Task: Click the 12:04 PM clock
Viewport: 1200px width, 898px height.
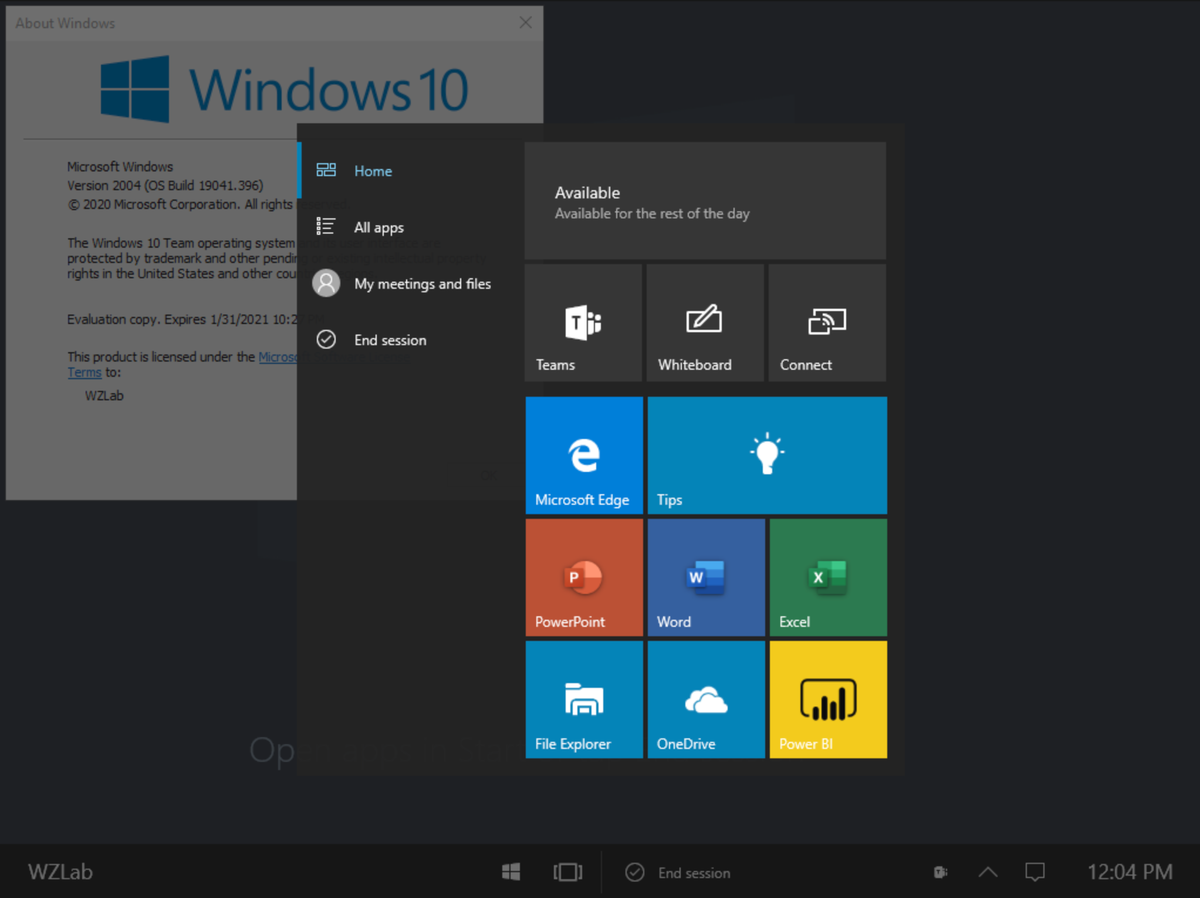Action: 1130,872
